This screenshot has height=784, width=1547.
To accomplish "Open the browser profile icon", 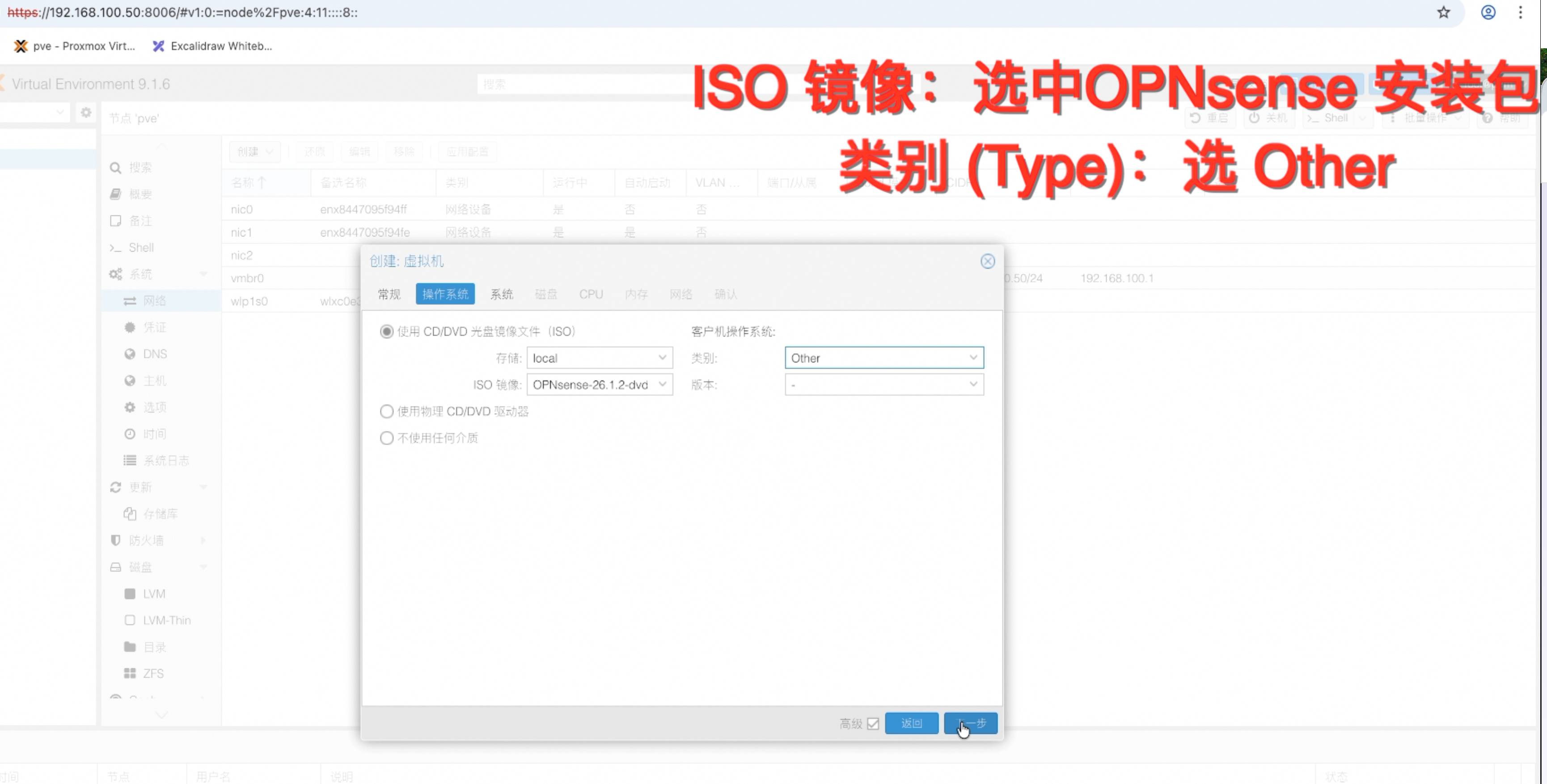I will [1488, 12].
